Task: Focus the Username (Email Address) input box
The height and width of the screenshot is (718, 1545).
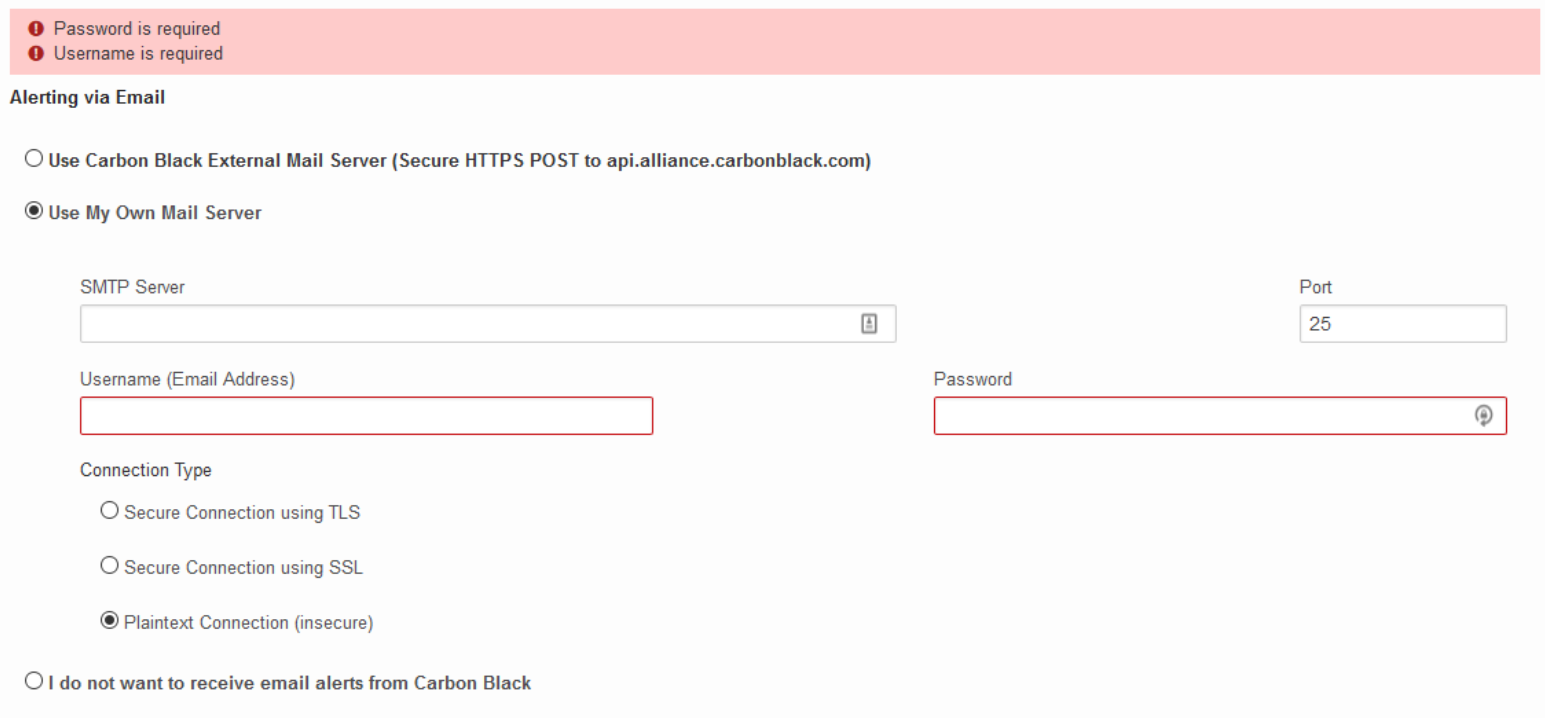Action: [x=366, y=416]
